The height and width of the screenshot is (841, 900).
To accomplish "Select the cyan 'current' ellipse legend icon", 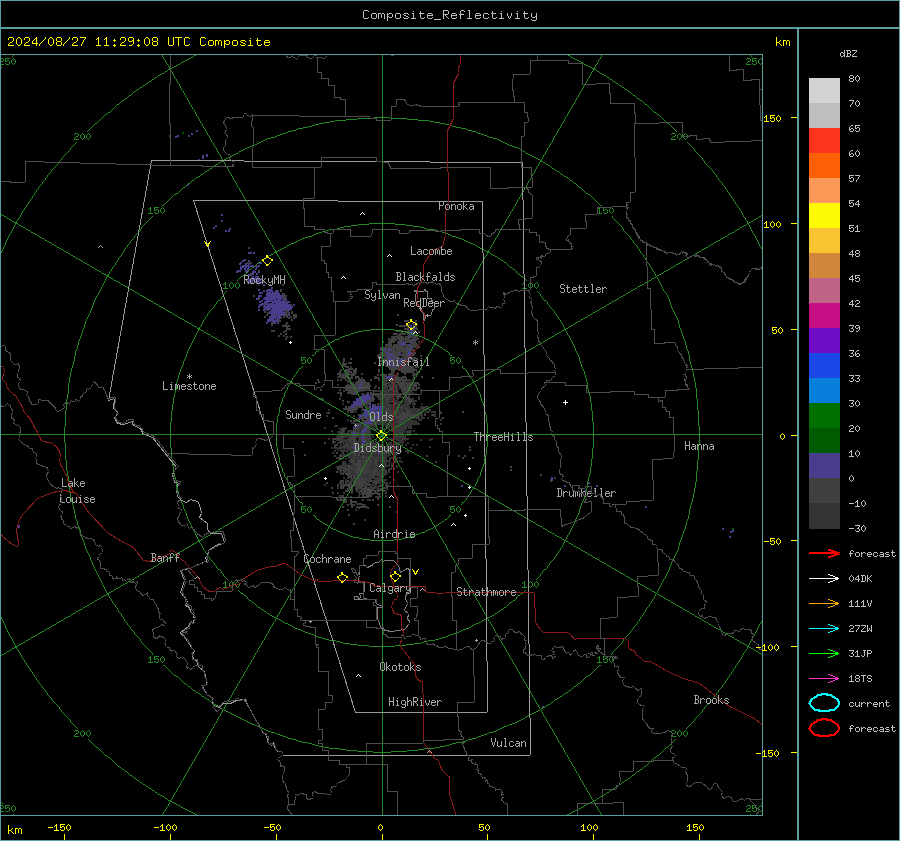I will pos(824,703).
